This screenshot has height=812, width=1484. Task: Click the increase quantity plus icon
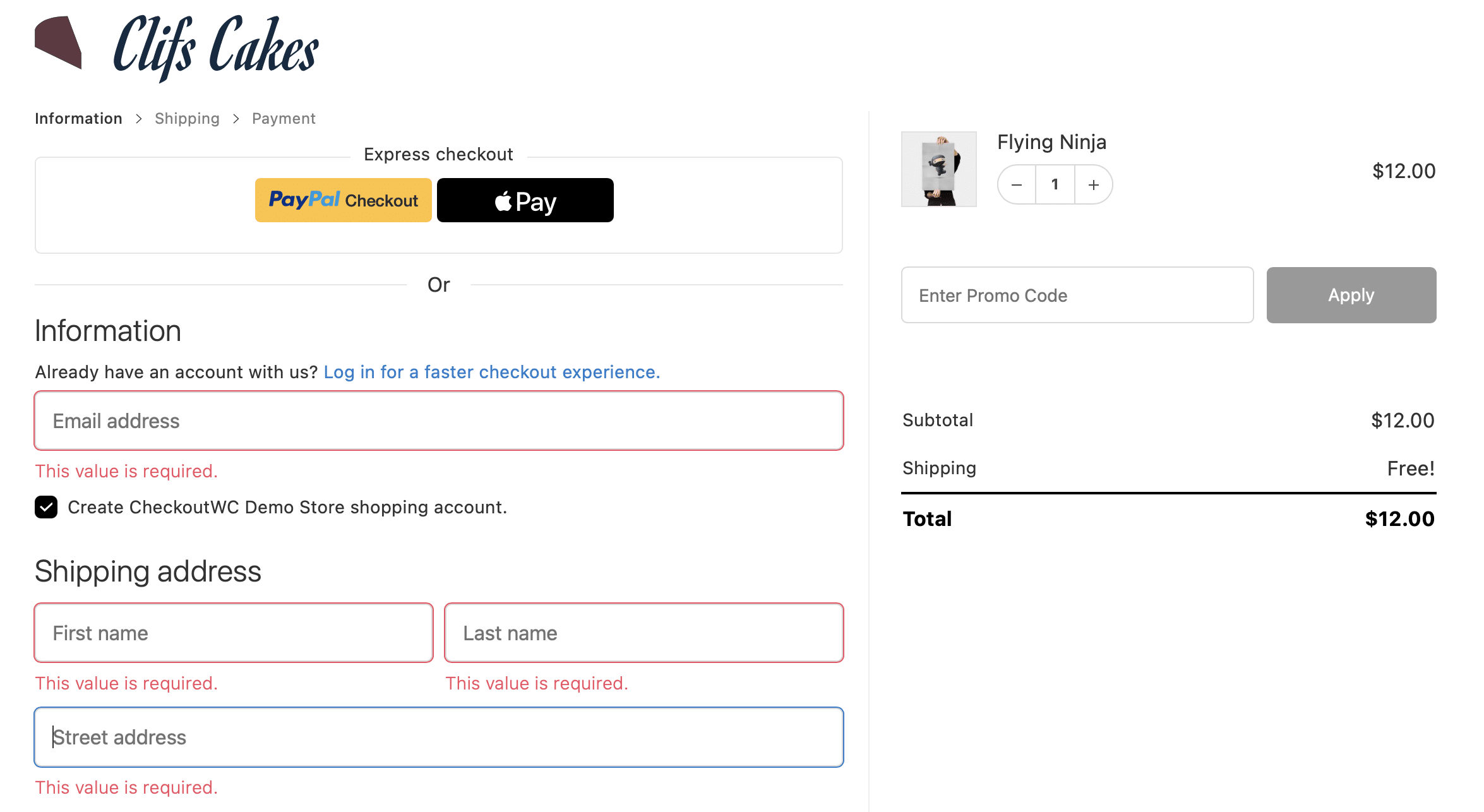(x=1093, y=184)
